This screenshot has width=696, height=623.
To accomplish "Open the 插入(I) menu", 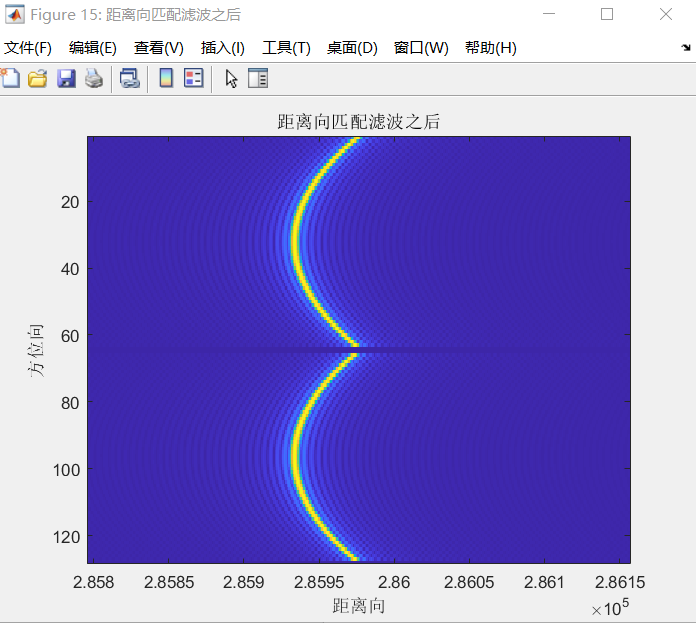I will 222,47.
